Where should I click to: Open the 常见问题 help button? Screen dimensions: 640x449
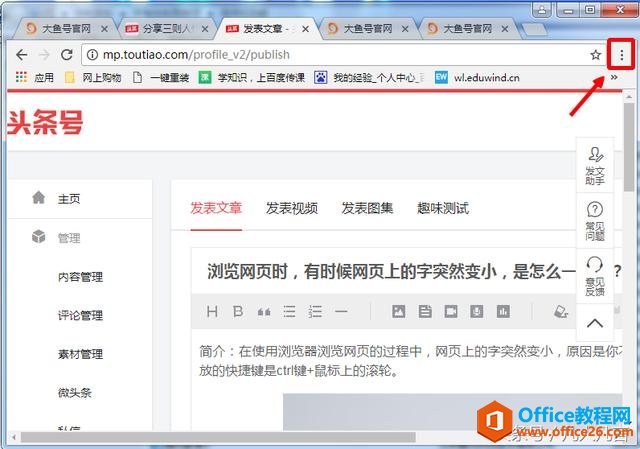(595, 221)
